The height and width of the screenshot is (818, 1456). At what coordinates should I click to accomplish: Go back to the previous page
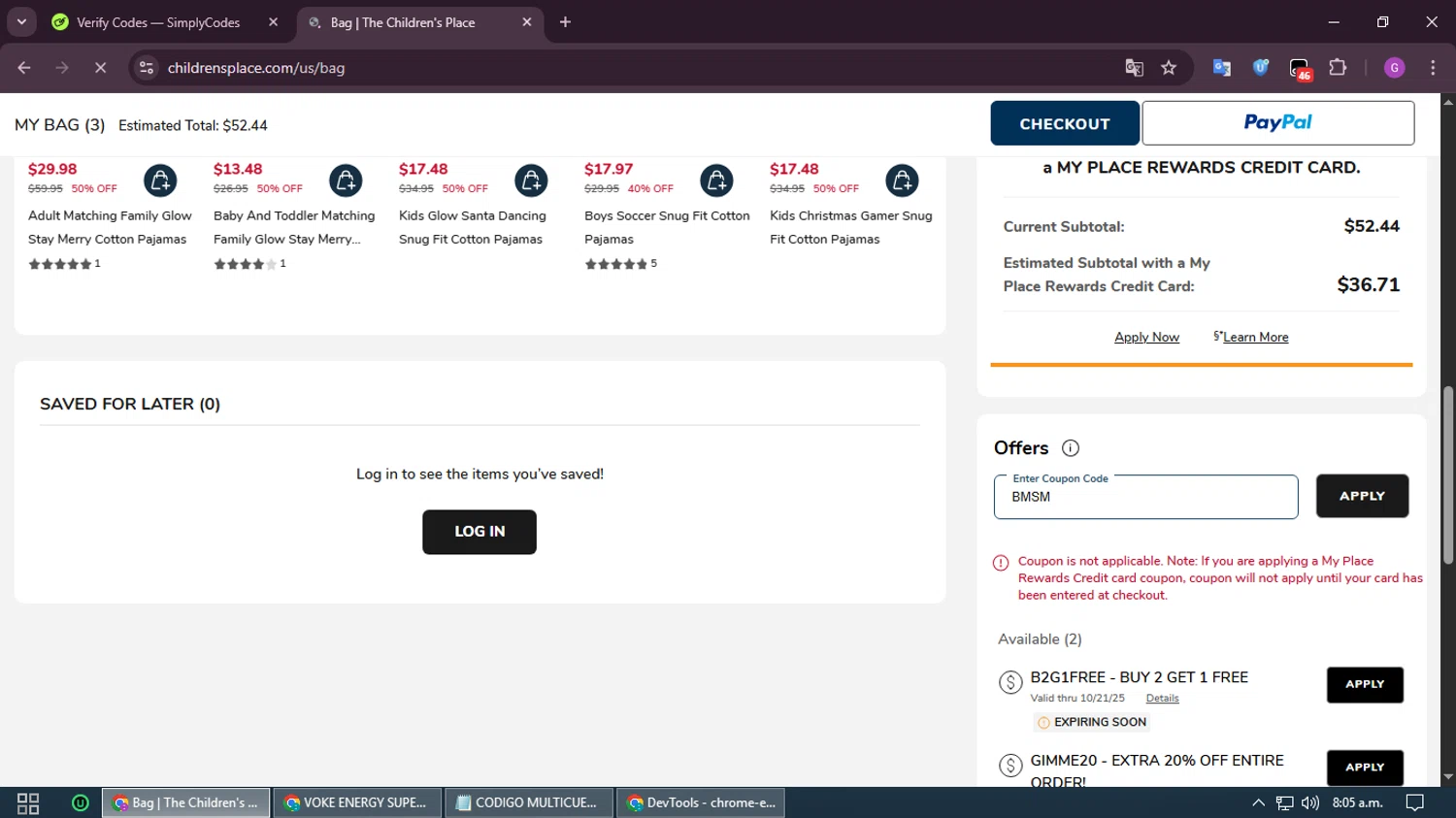tap(24, 68)
